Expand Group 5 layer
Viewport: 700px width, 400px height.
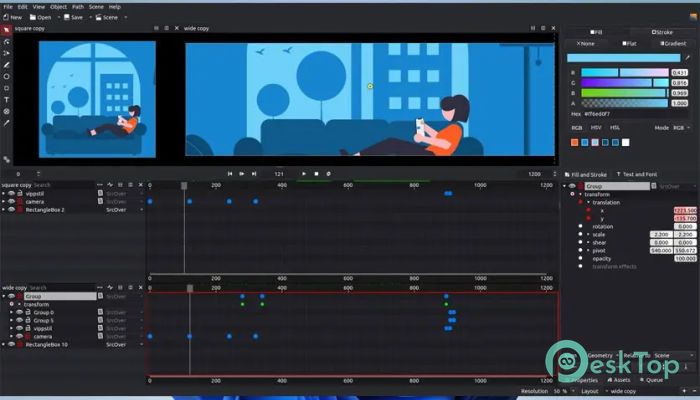(x=12, y=320)
